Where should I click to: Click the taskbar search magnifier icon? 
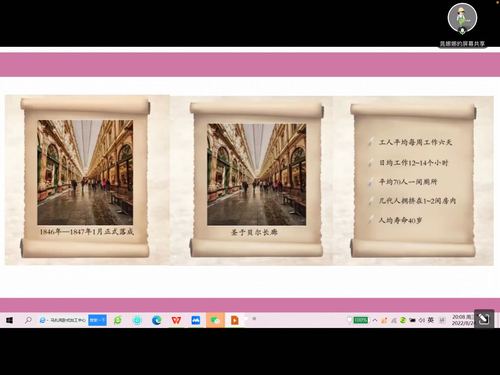click(x=28, y=320)
